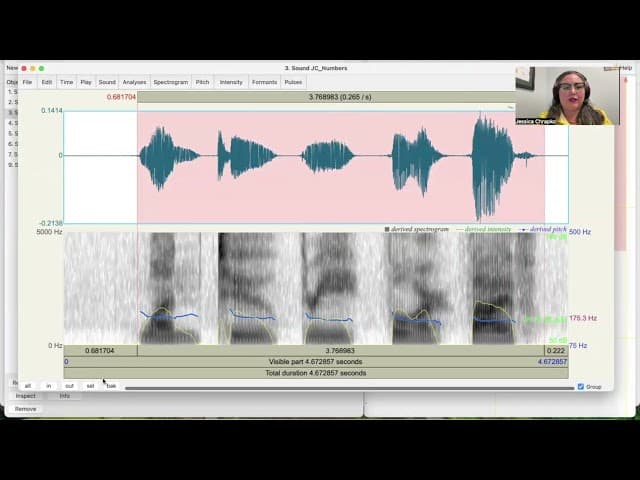Screen dimensions: 640x480
Task: Click the 175.3 Hz pitch value
Action: [583, 318]
